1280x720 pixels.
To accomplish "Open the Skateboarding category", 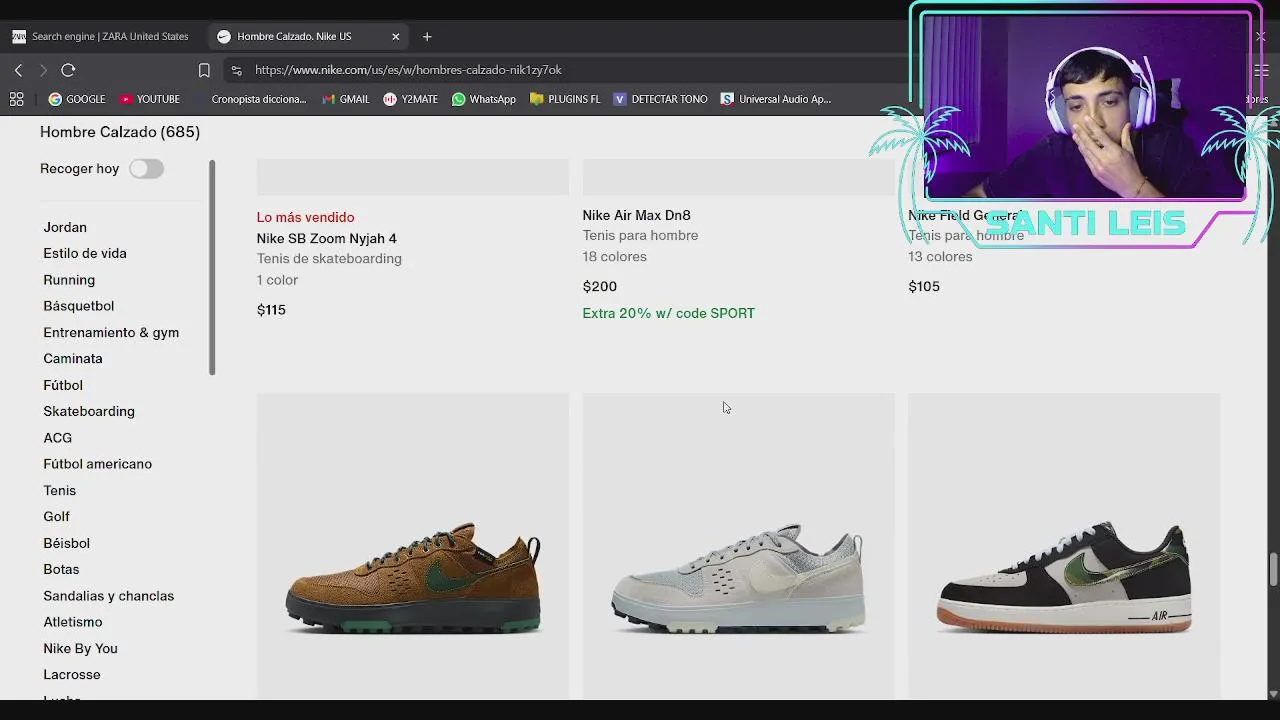I will (x=89, y=411).
